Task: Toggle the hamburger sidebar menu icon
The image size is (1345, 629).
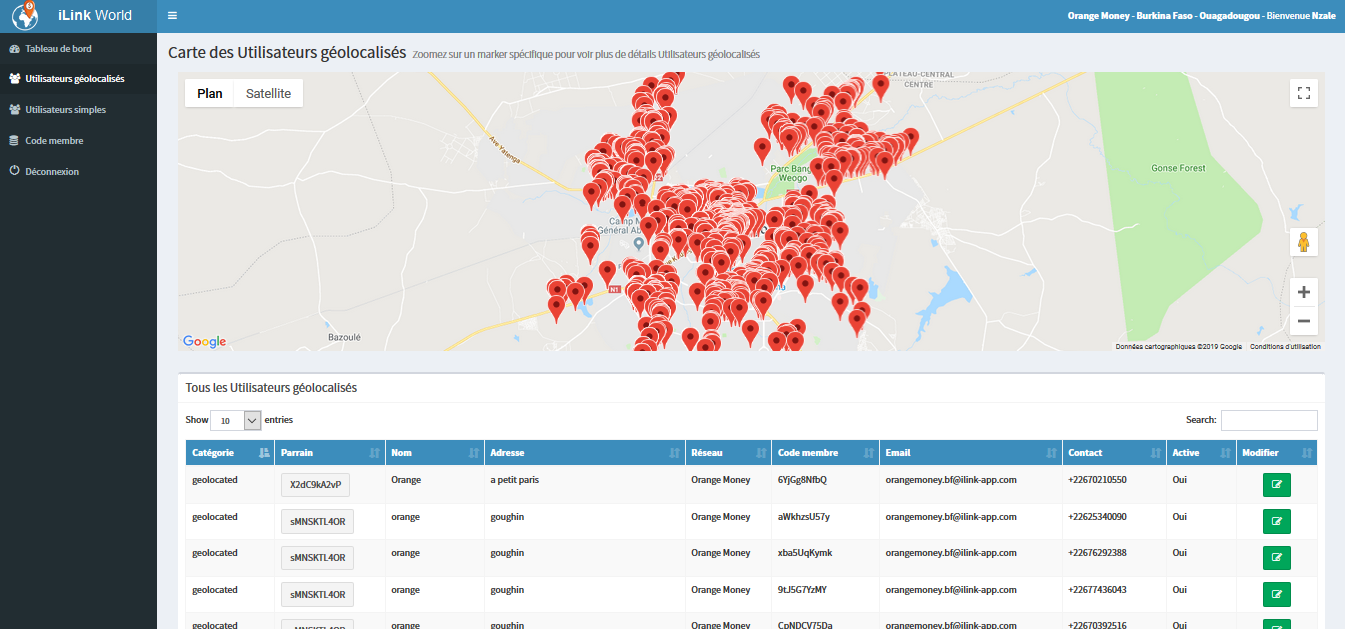Action: click(173, 16)
